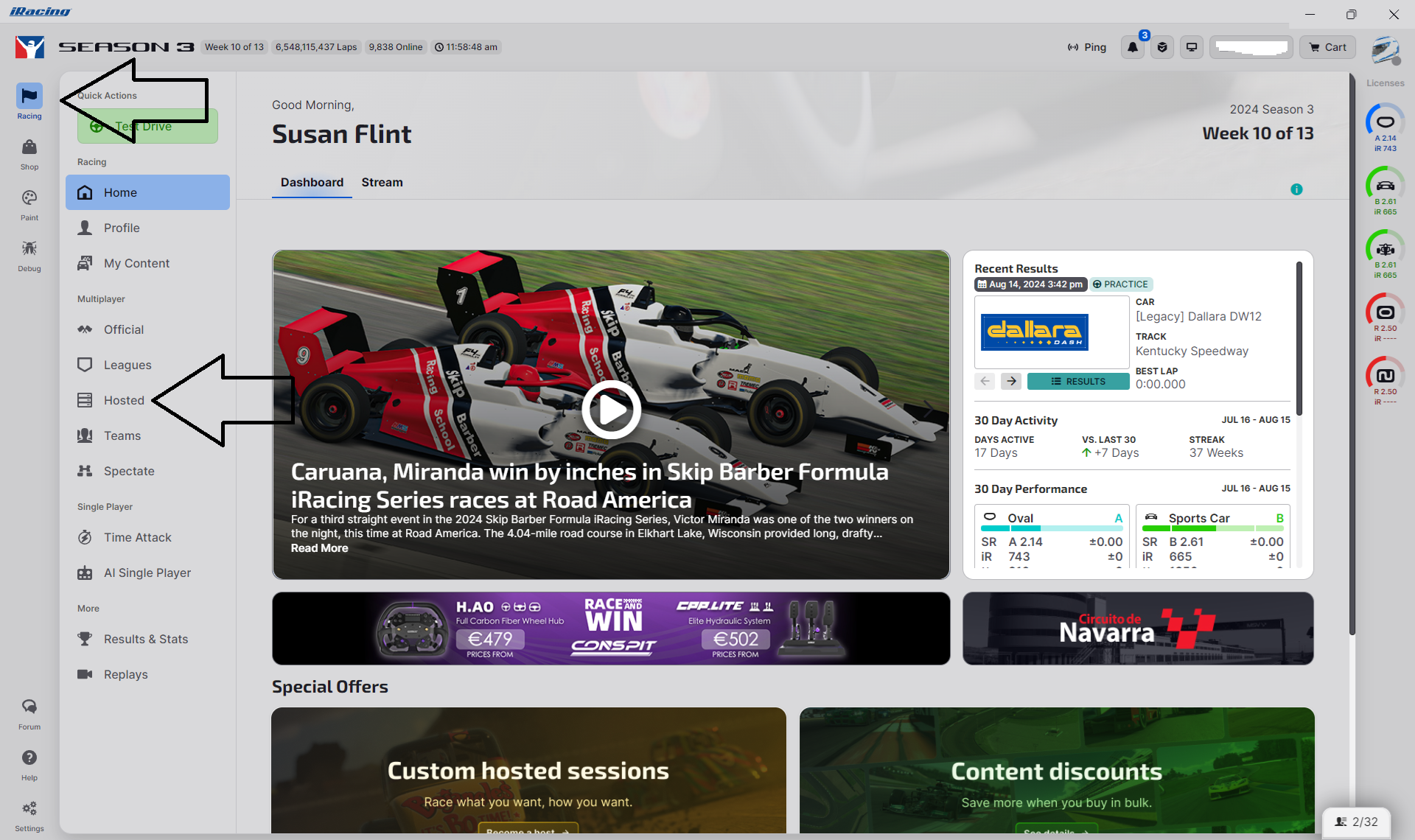The image size is (1415, 840).
Task: Click Read More on news article
Action: tap(319, 548)
